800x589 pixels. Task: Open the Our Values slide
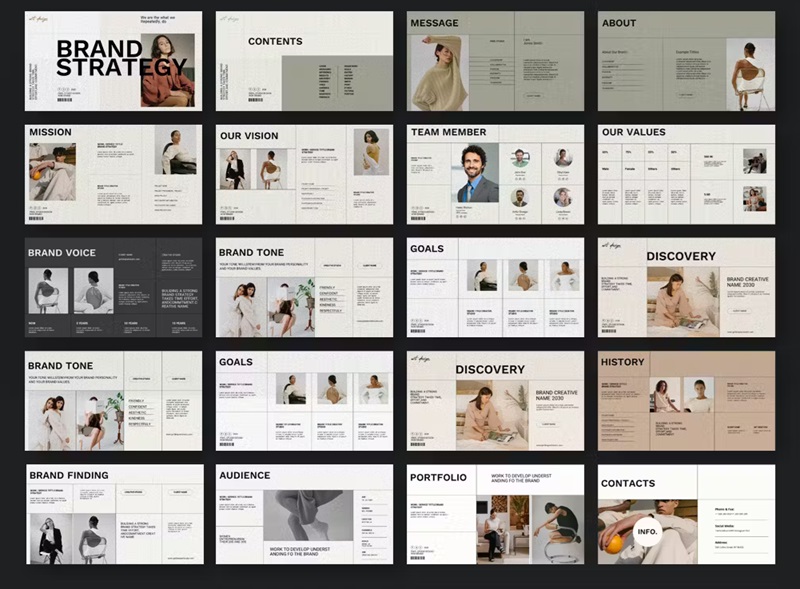click(686, 174)
